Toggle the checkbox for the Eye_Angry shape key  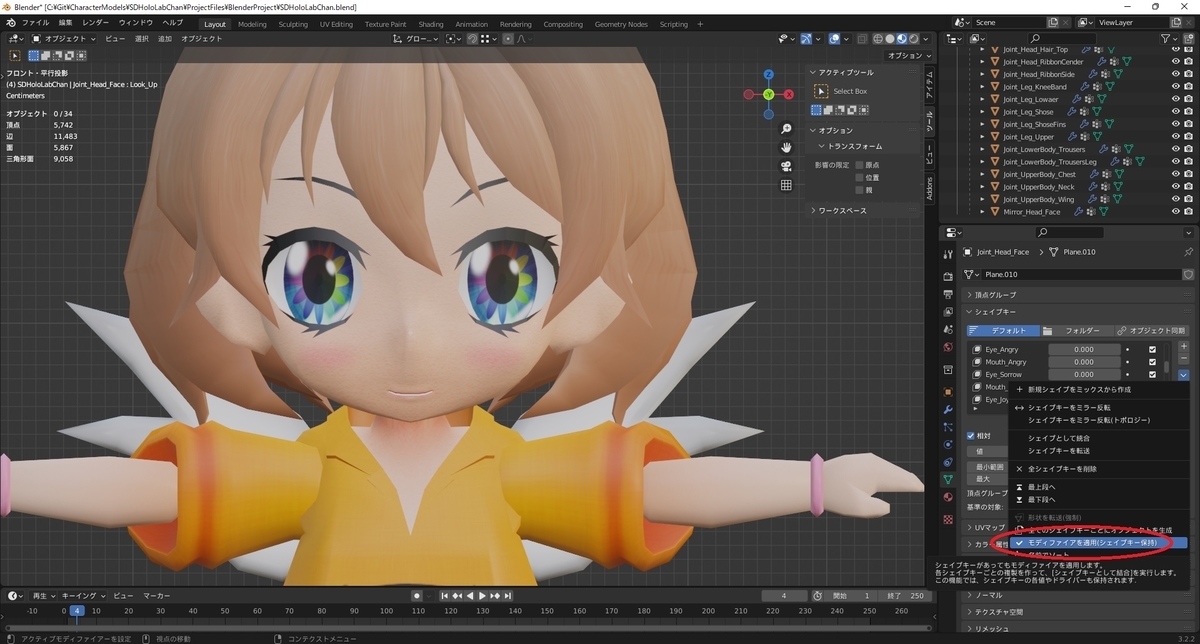[x=1152, y=349]
